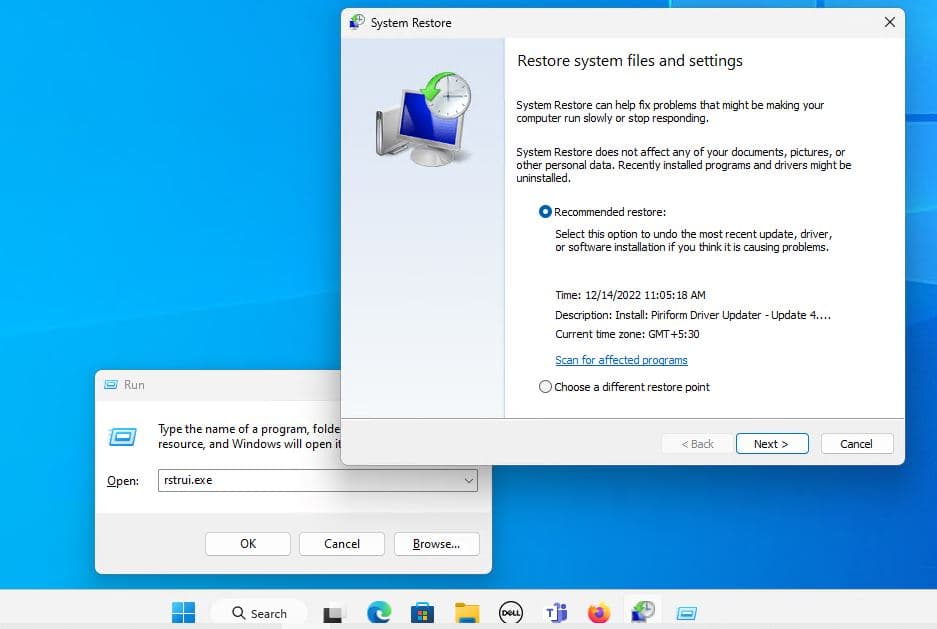Launch Firefox from the taskbar
This screenshot has width=937, height=629.
tap(599, 612)
